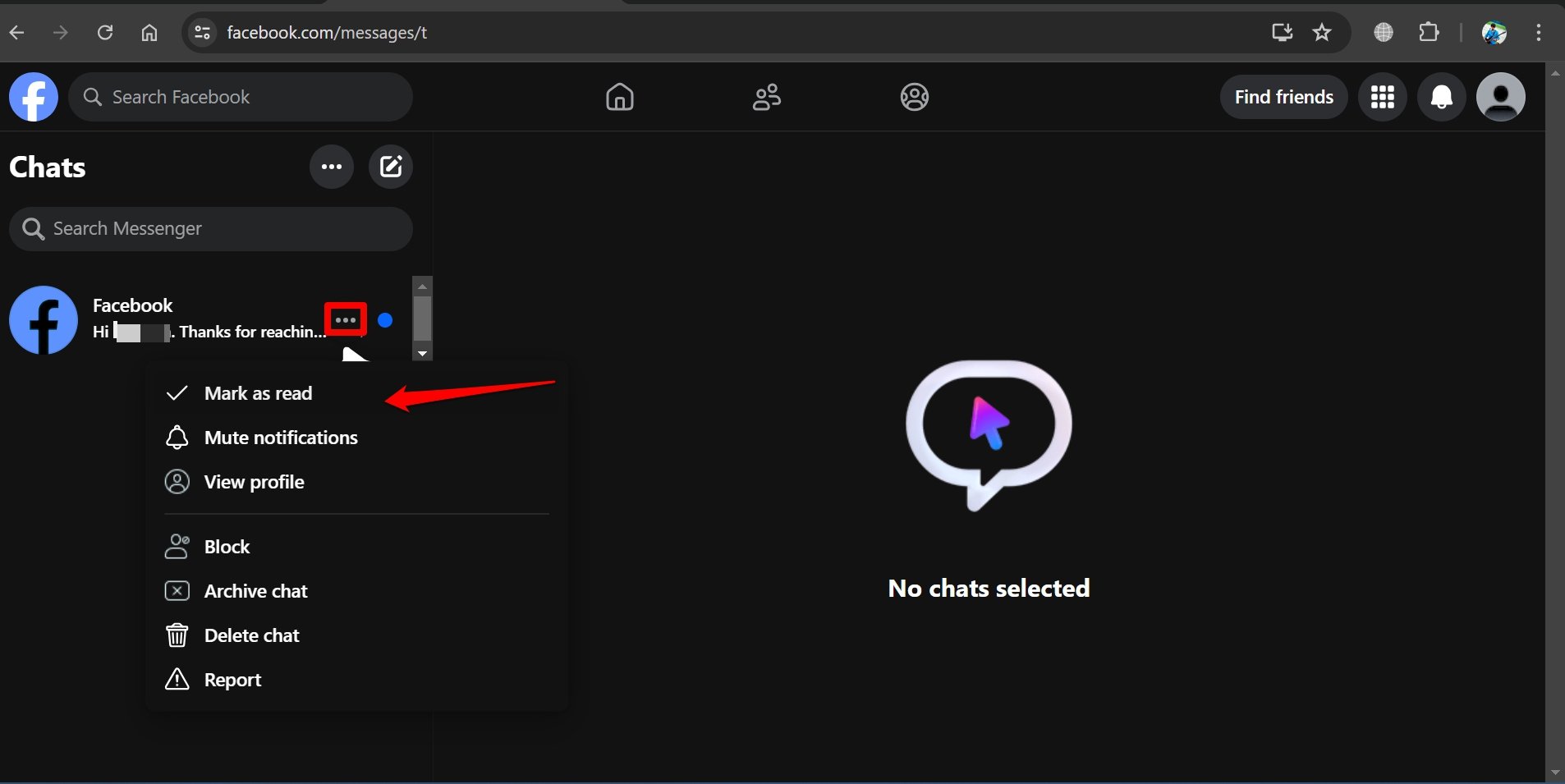Choose Block in context menu
This screenshot has width=1565, height=784.
click(356, 547)
